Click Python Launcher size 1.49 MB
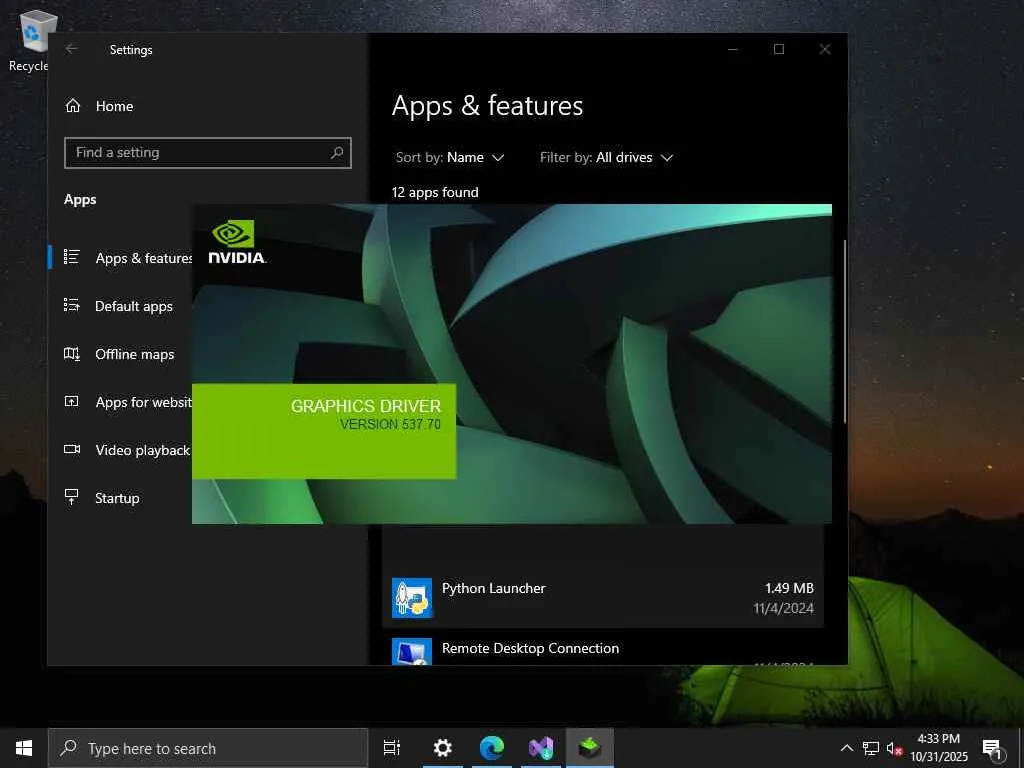The image size is (1024, 768). [x=789, y=588]
